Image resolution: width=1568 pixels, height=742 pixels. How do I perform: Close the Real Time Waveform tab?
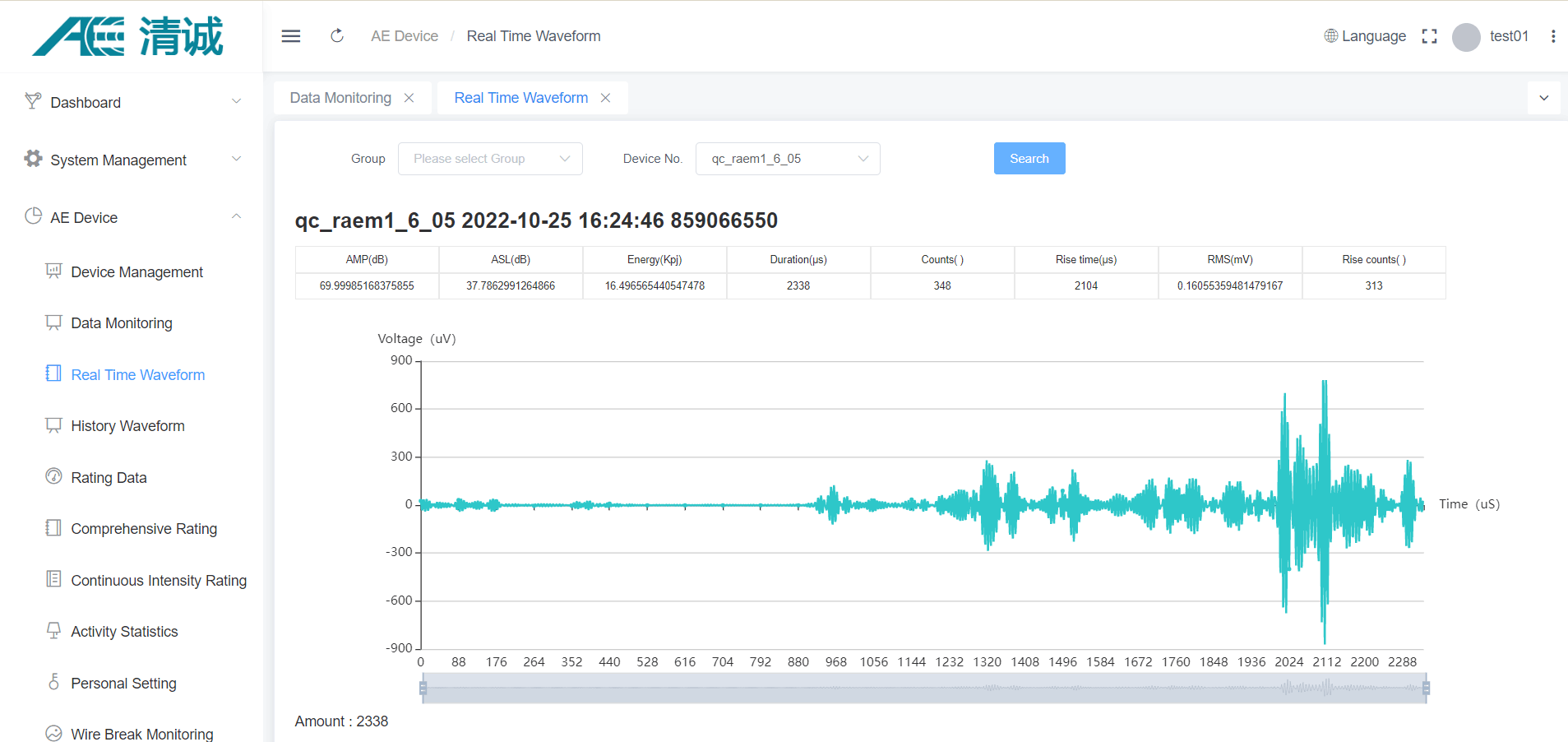coord(605,97)
